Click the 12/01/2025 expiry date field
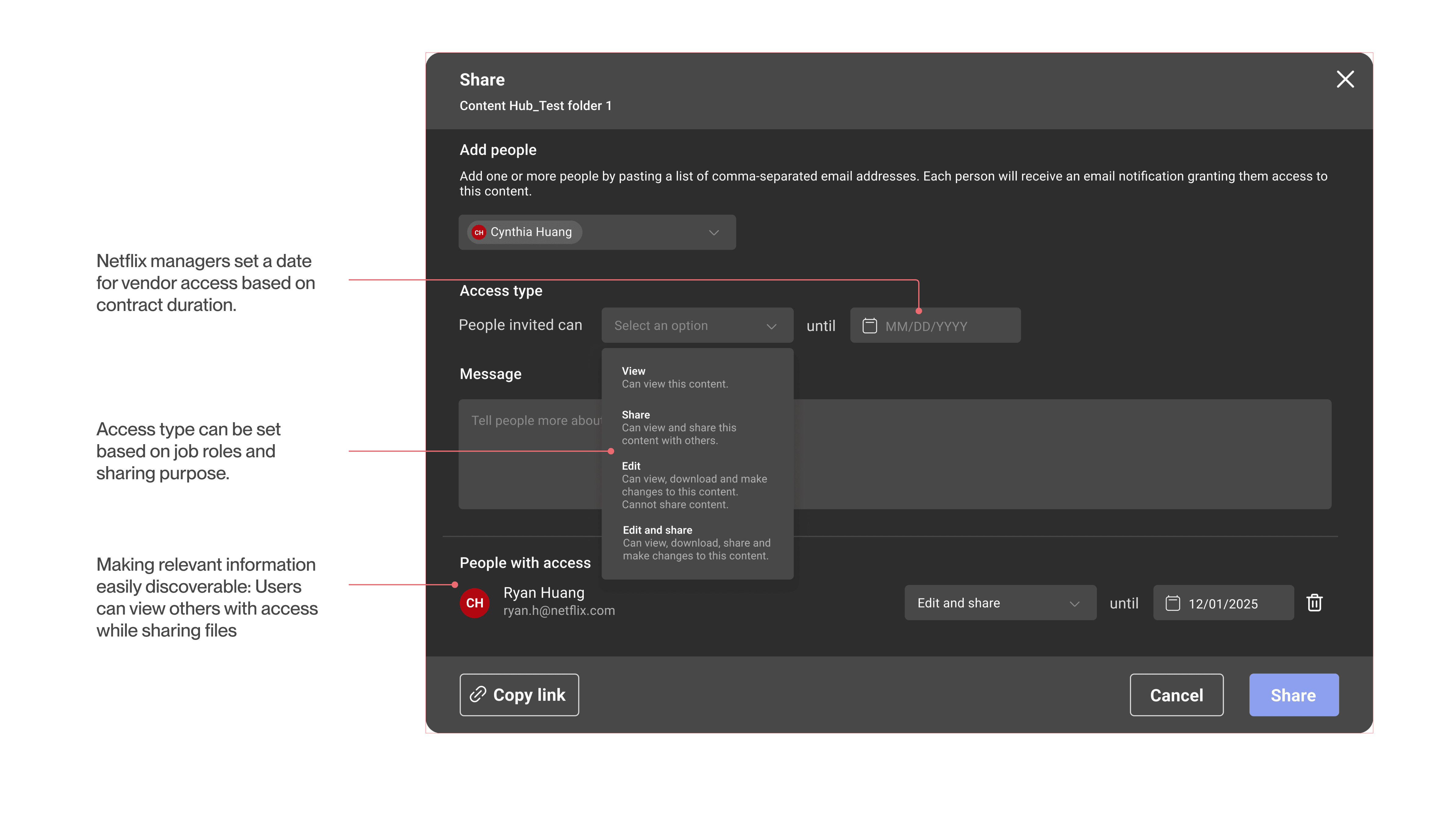Screen dimensions: 1456x817 click(x=1232, y=603)
